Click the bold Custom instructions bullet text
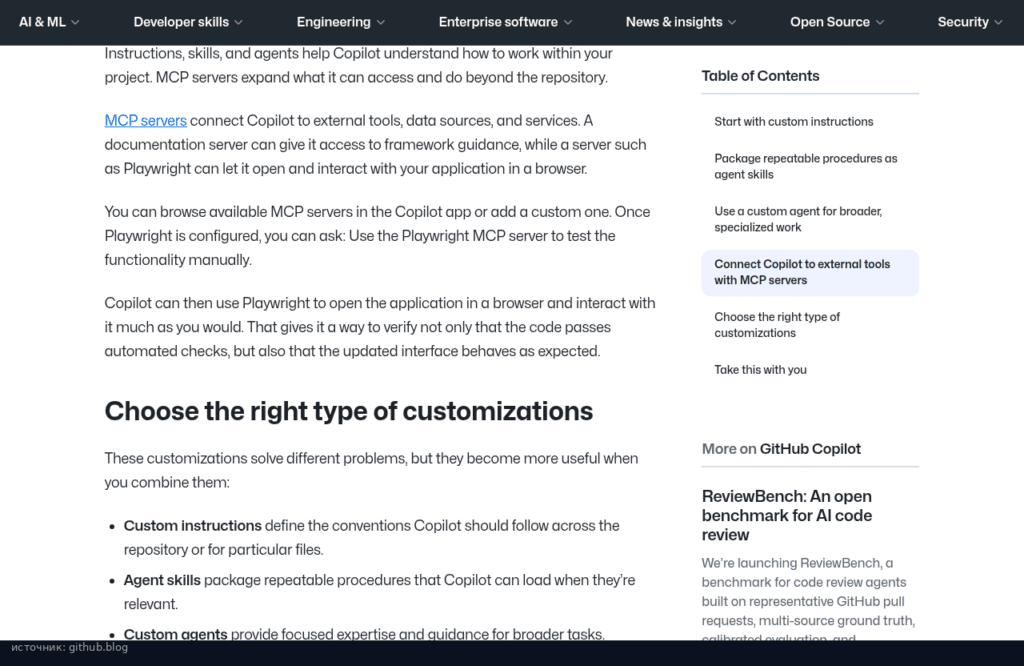Screen dimensions: 1024x666 (193, 526)
